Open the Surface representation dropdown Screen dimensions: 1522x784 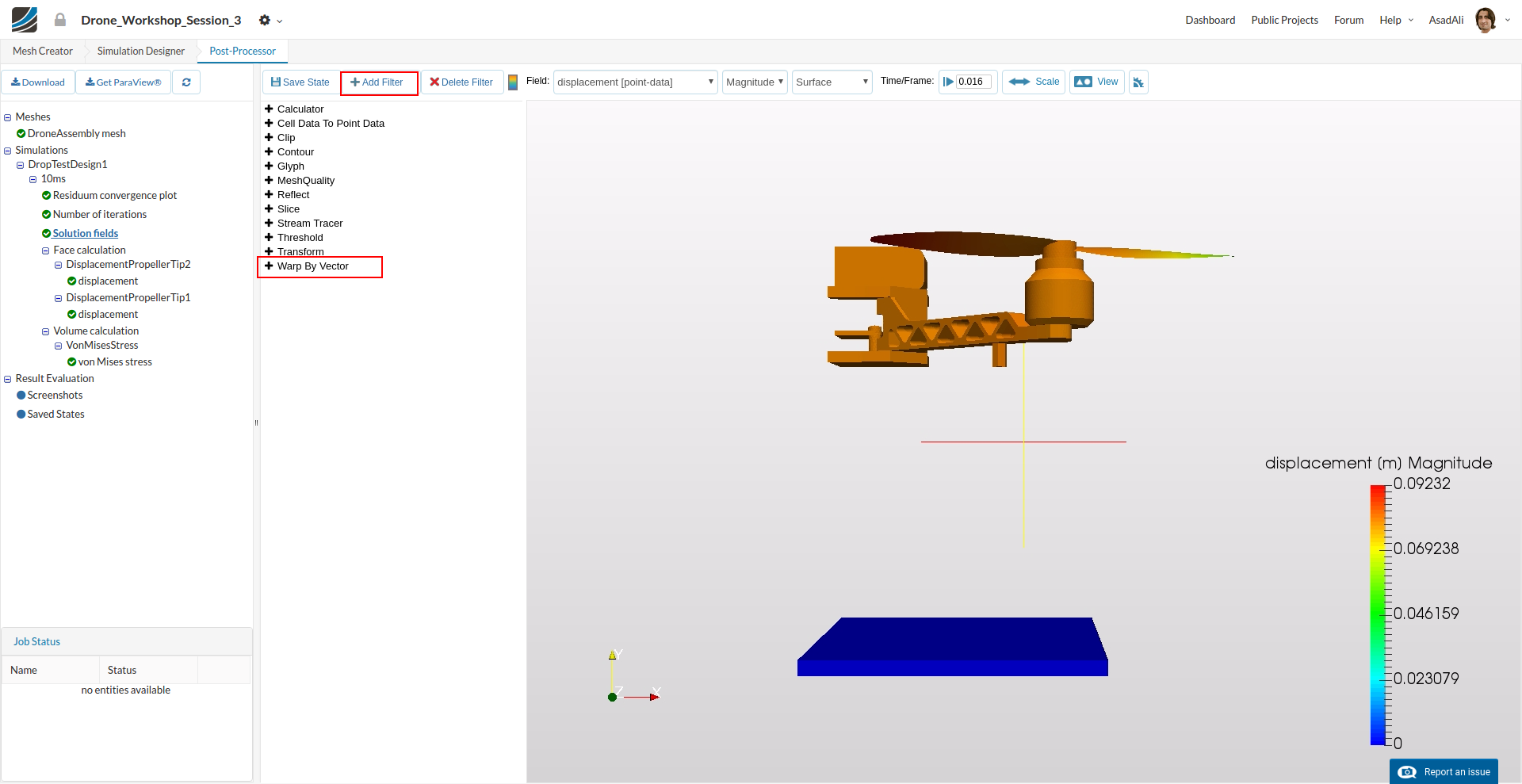click(832, 82)
